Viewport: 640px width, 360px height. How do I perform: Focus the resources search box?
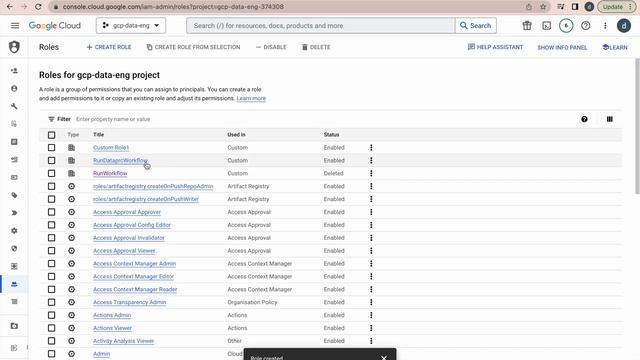coord(321,26)
